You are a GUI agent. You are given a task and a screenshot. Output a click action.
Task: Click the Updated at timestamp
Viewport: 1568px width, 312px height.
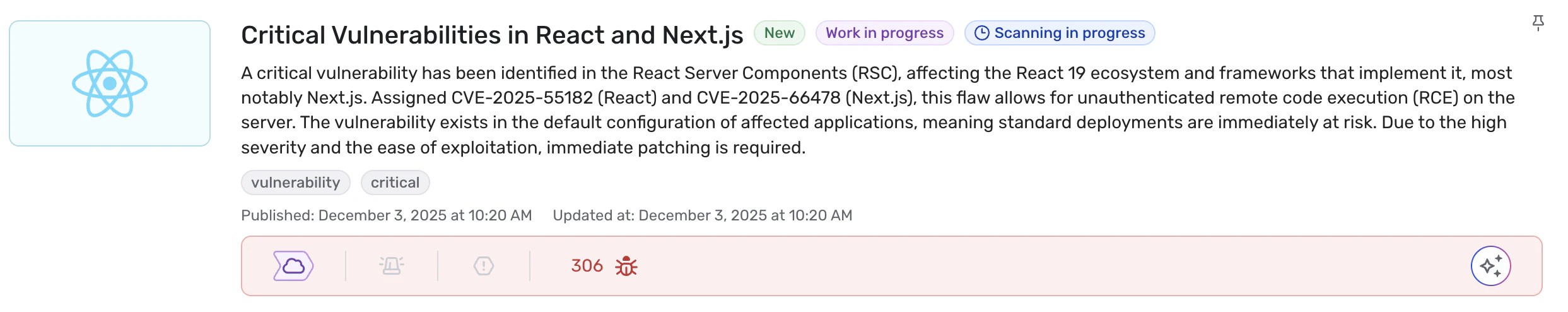pyautogui.click(x=702, y=215)
